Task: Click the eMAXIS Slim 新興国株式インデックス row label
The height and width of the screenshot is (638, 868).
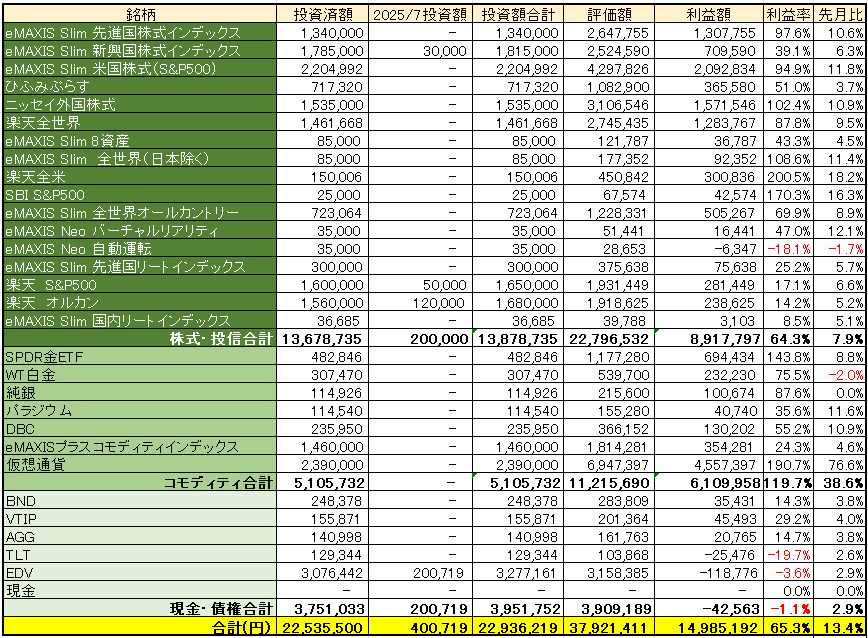Action: (140, 51)
